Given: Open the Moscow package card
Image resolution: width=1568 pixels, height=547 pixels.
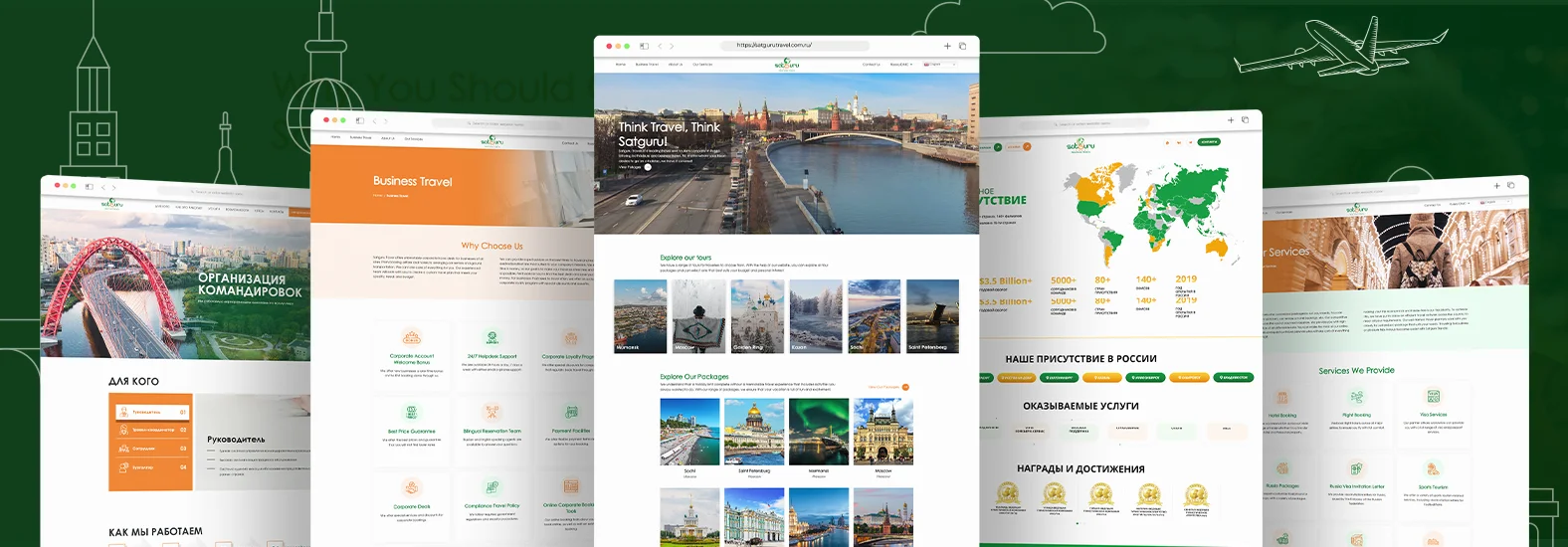Looking at the screenshot, I should [882, 438].
